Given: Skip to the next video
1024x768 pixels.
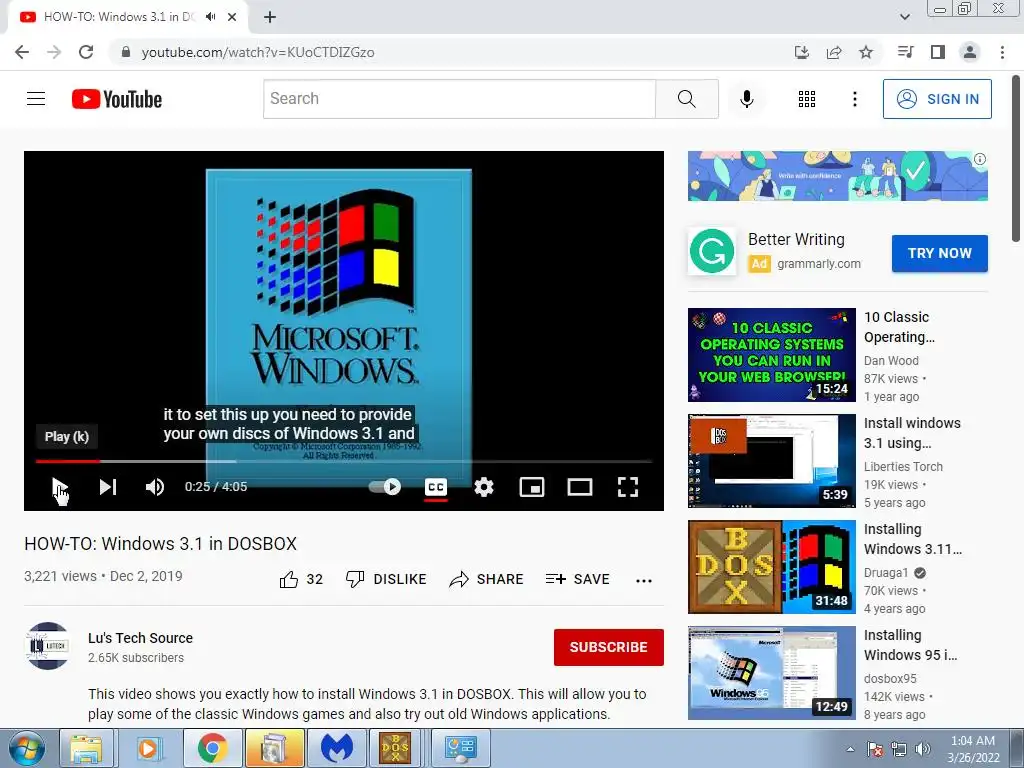Looking at the screenshot, I should (x=108, y=487).
